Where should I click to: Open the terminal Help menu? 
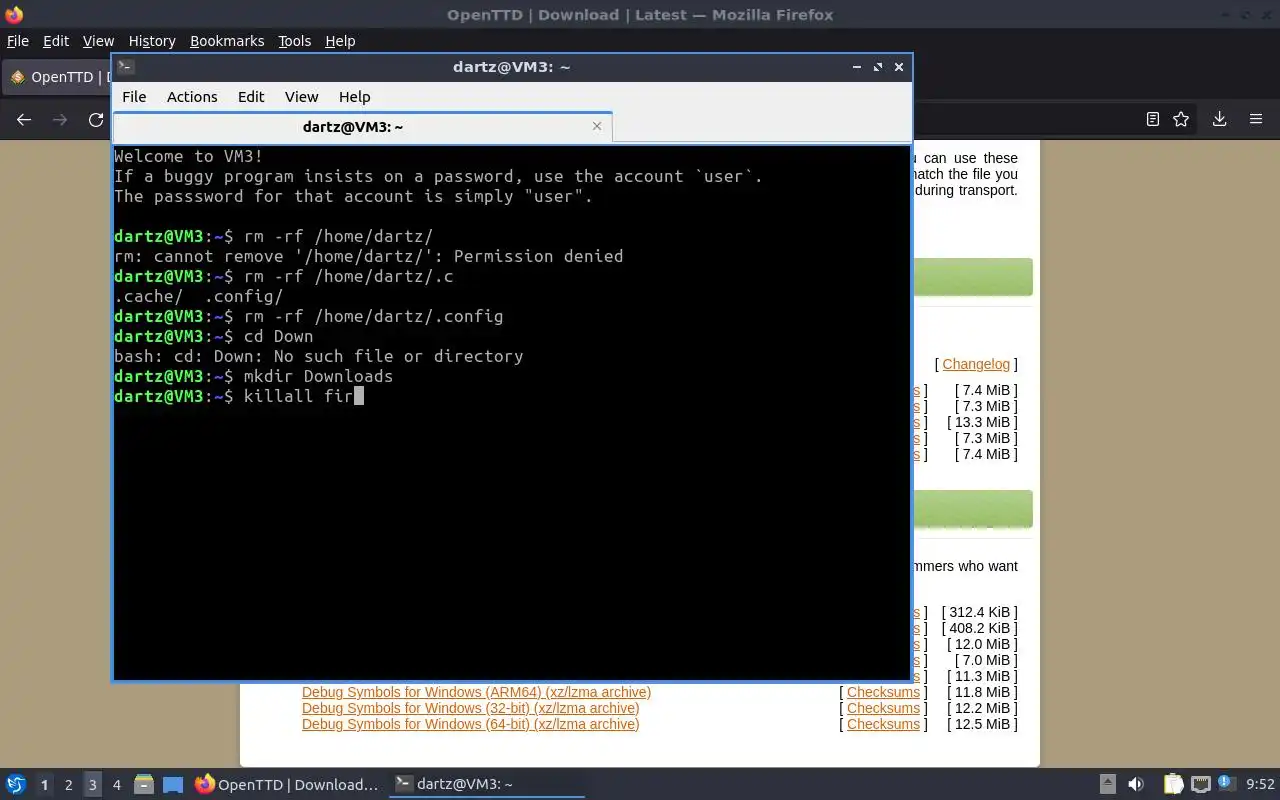tap(354, 97)
